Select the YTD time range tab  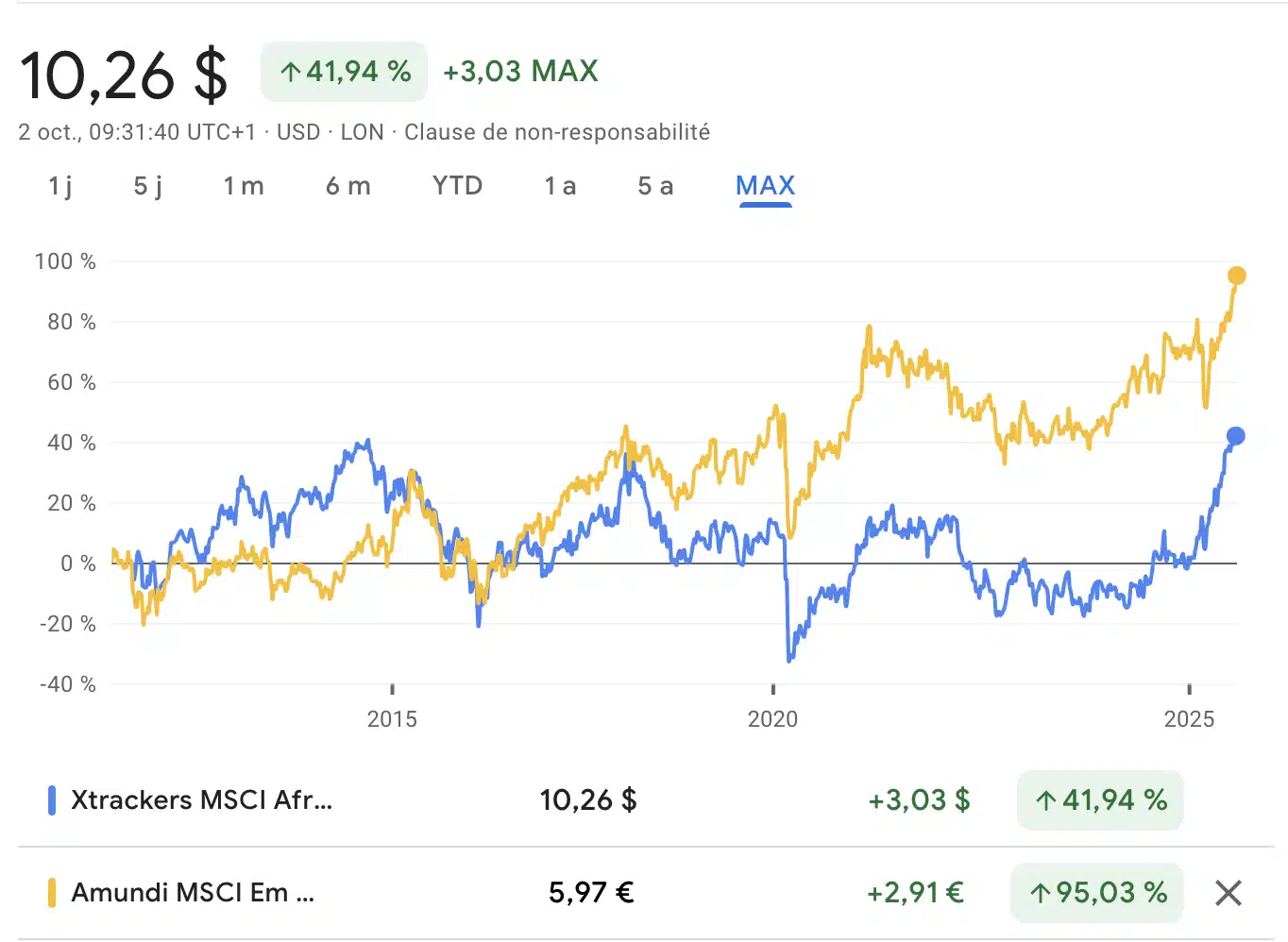pyautogui.click(x=457, y=186)
